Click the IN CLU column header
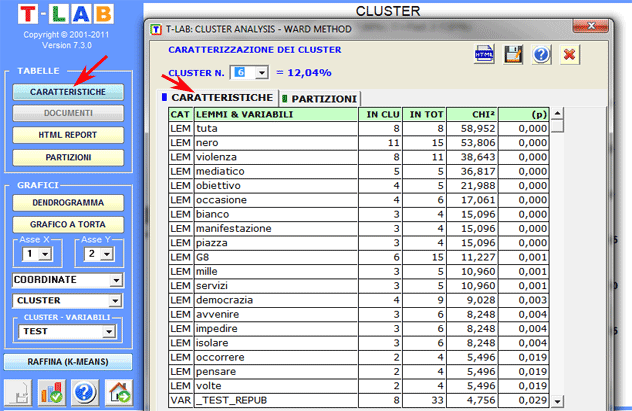 tap(380, 114)
